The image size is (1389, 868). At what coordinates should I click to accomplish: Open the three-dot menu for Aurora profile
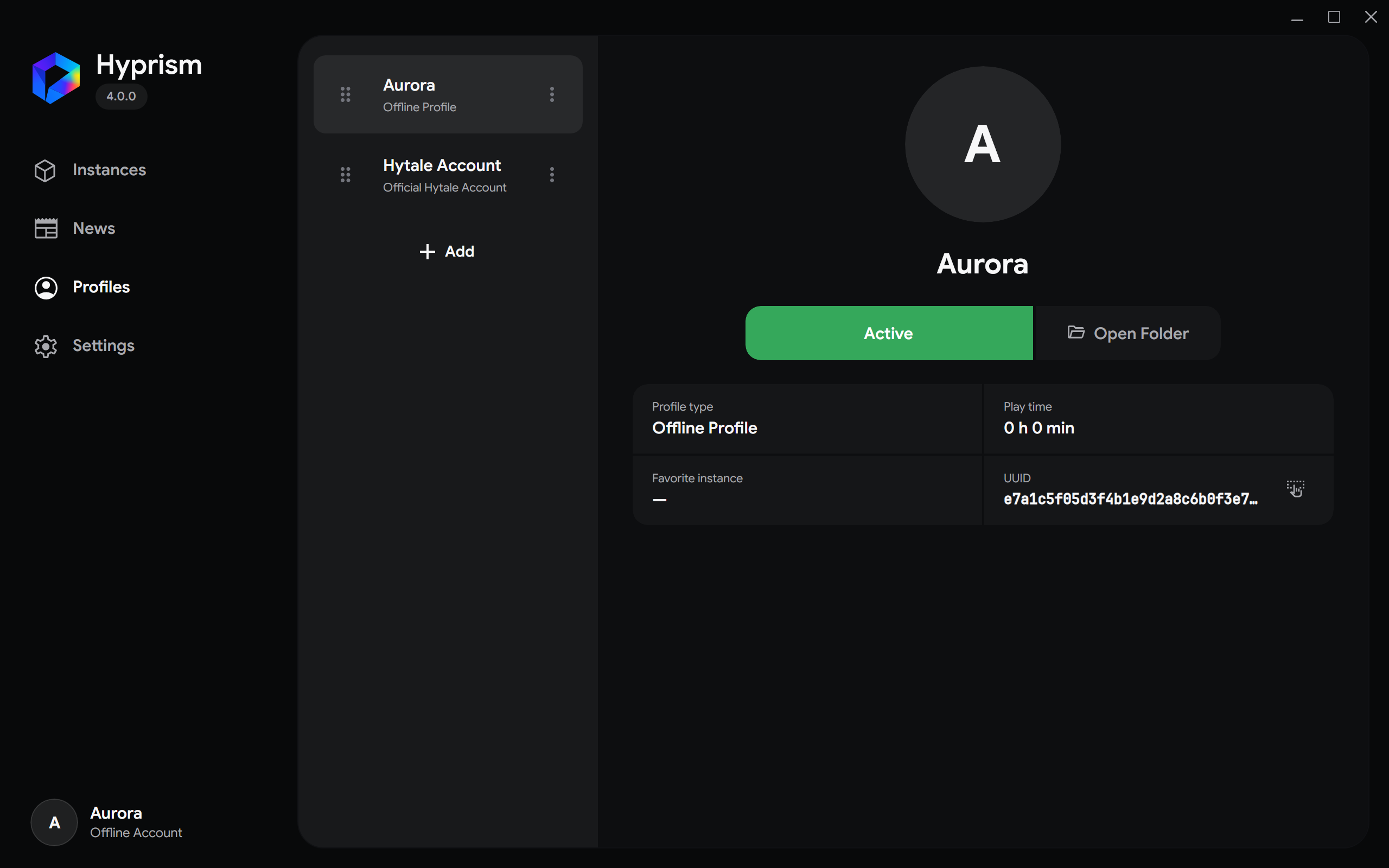552,95
